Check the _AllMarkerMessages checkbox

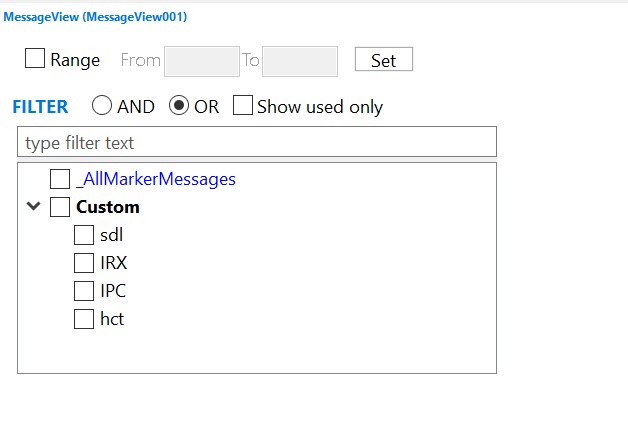point(60,179)
